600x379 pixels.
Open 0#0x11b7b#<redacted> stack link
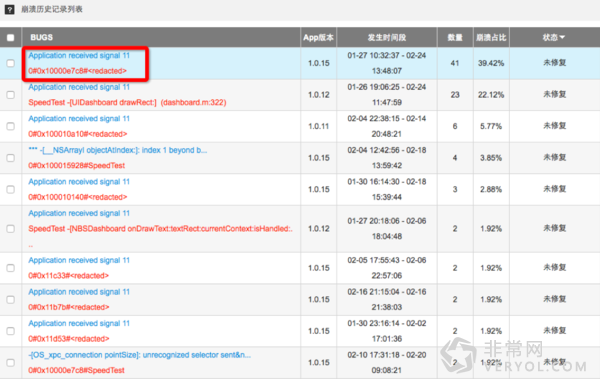click(x=69, y=307)
